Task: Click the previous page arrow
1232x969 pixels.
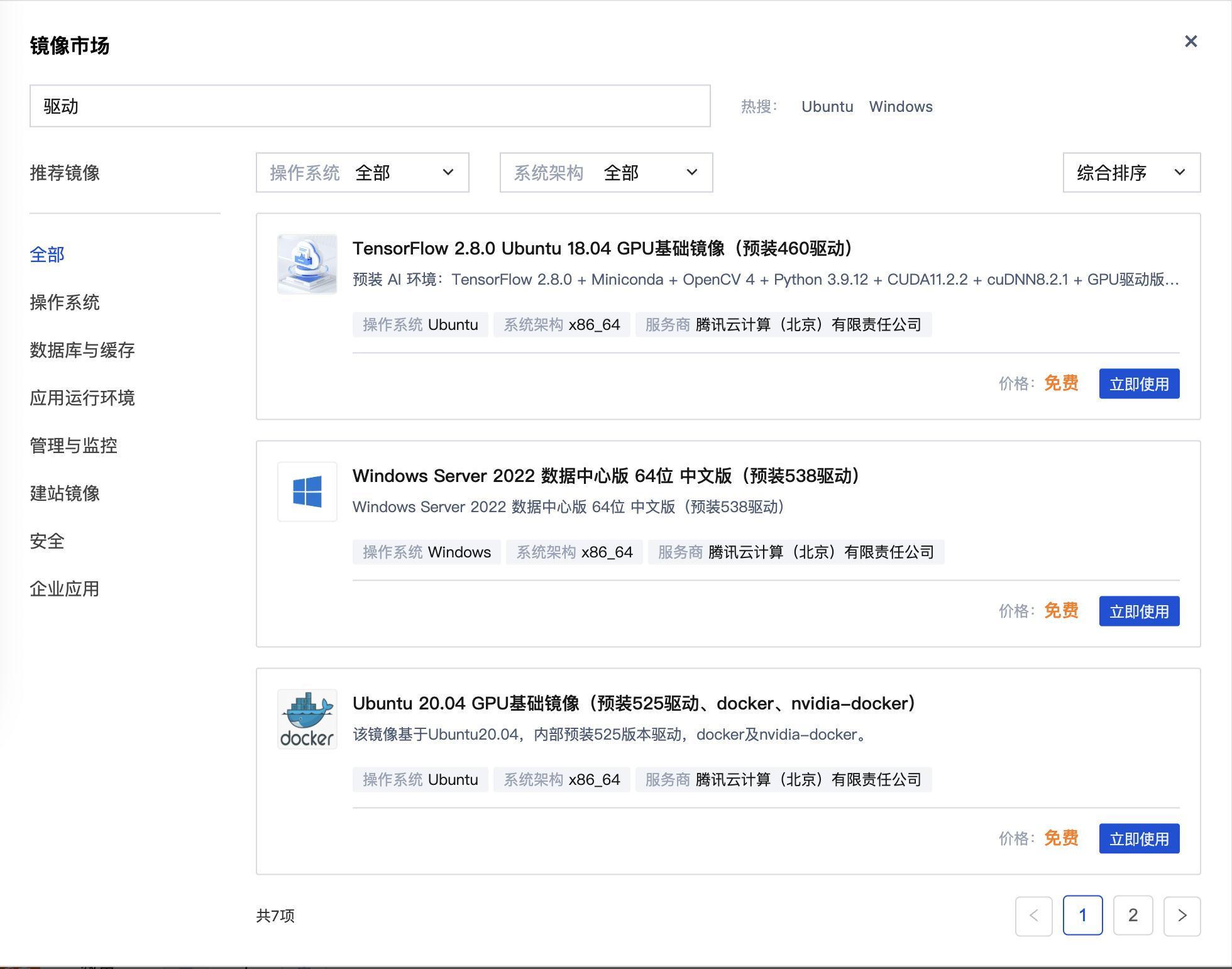Action: click(x=1033, y=916)
